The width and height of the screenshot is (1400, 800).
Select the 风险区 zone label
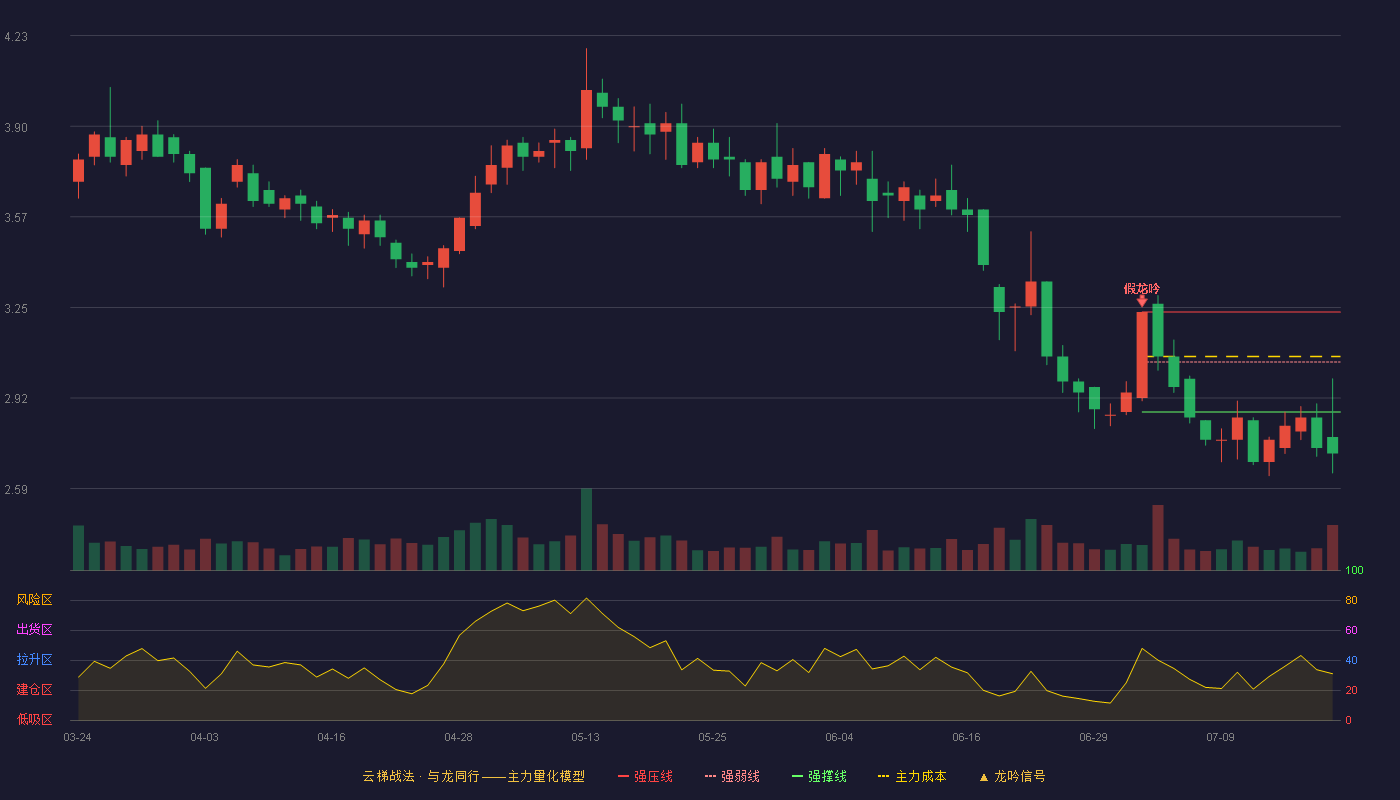point(34,600)
